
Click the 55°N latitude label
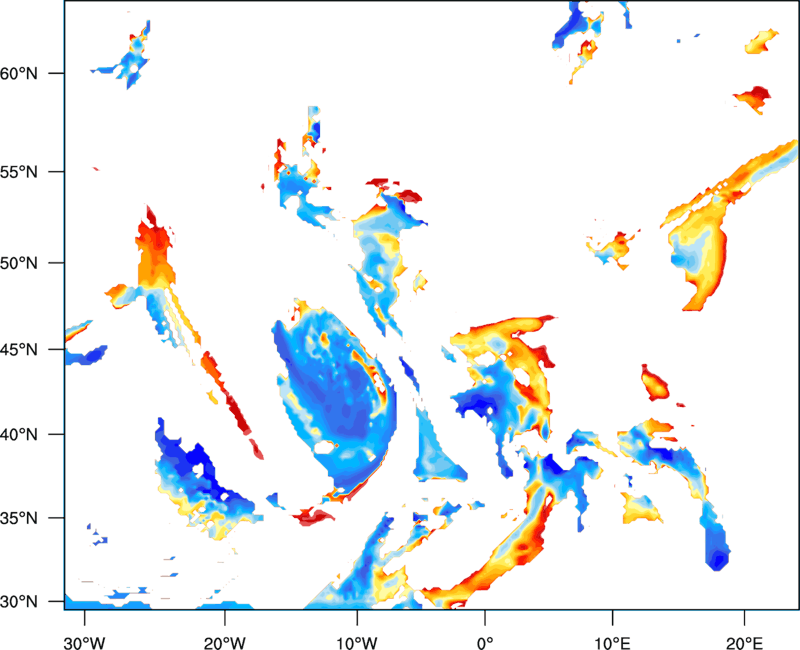(x=19, y=172)
